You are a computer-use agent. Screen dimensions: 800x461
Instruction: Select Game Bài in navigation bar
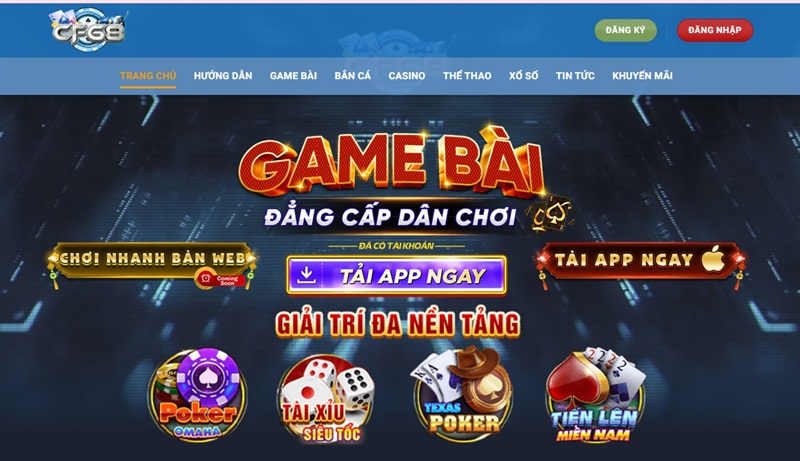click(293, 76)
